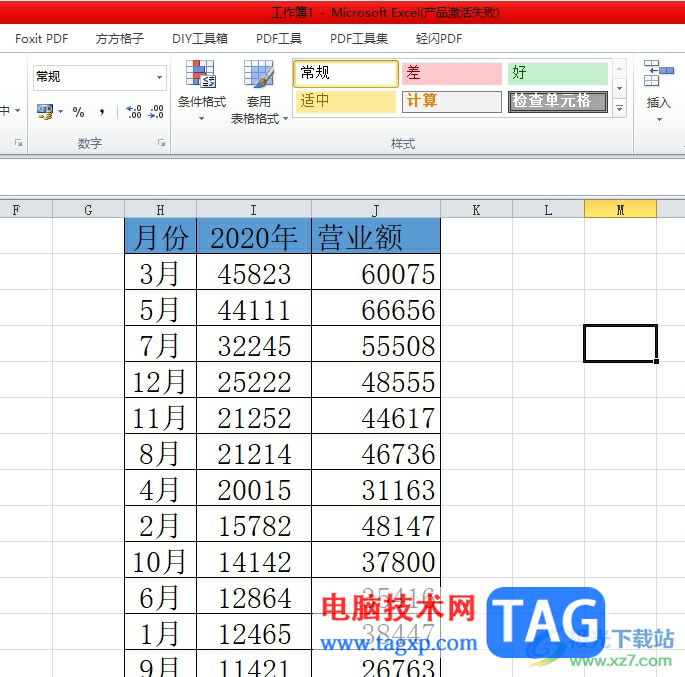Viewport: 685px width, 677px height.
Task: Select column J header
Action: tap(376, 210)
